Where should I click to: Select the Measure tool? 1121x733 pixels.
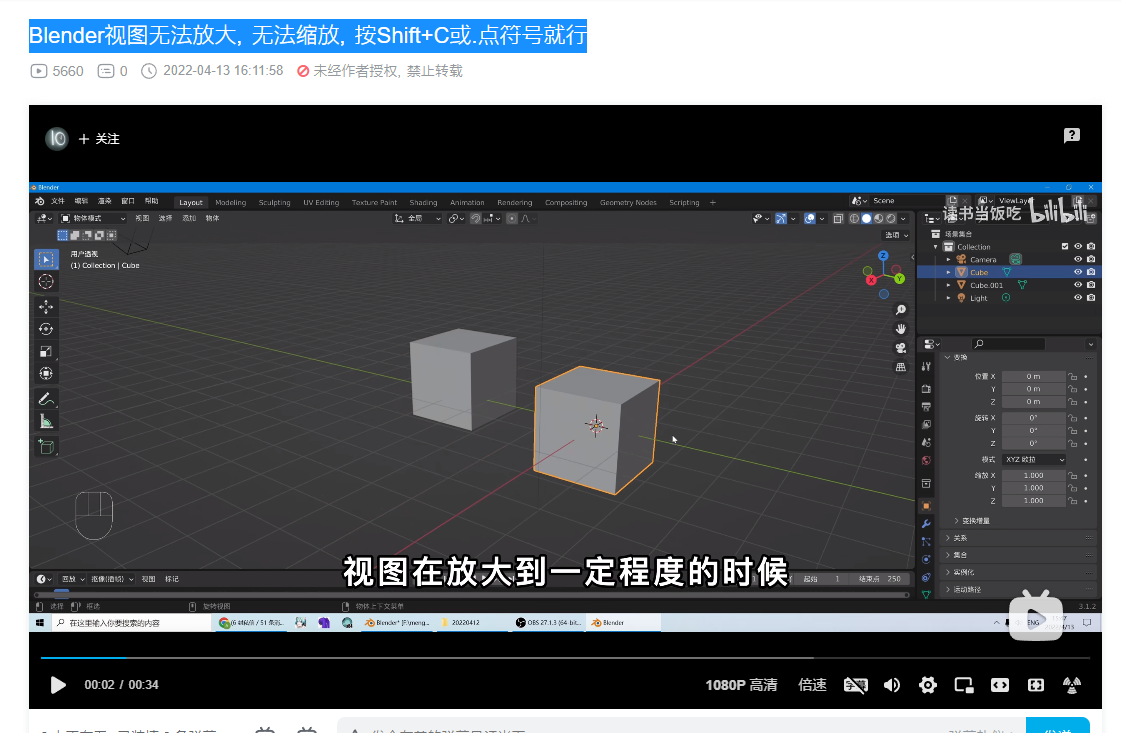pos(46,421)
